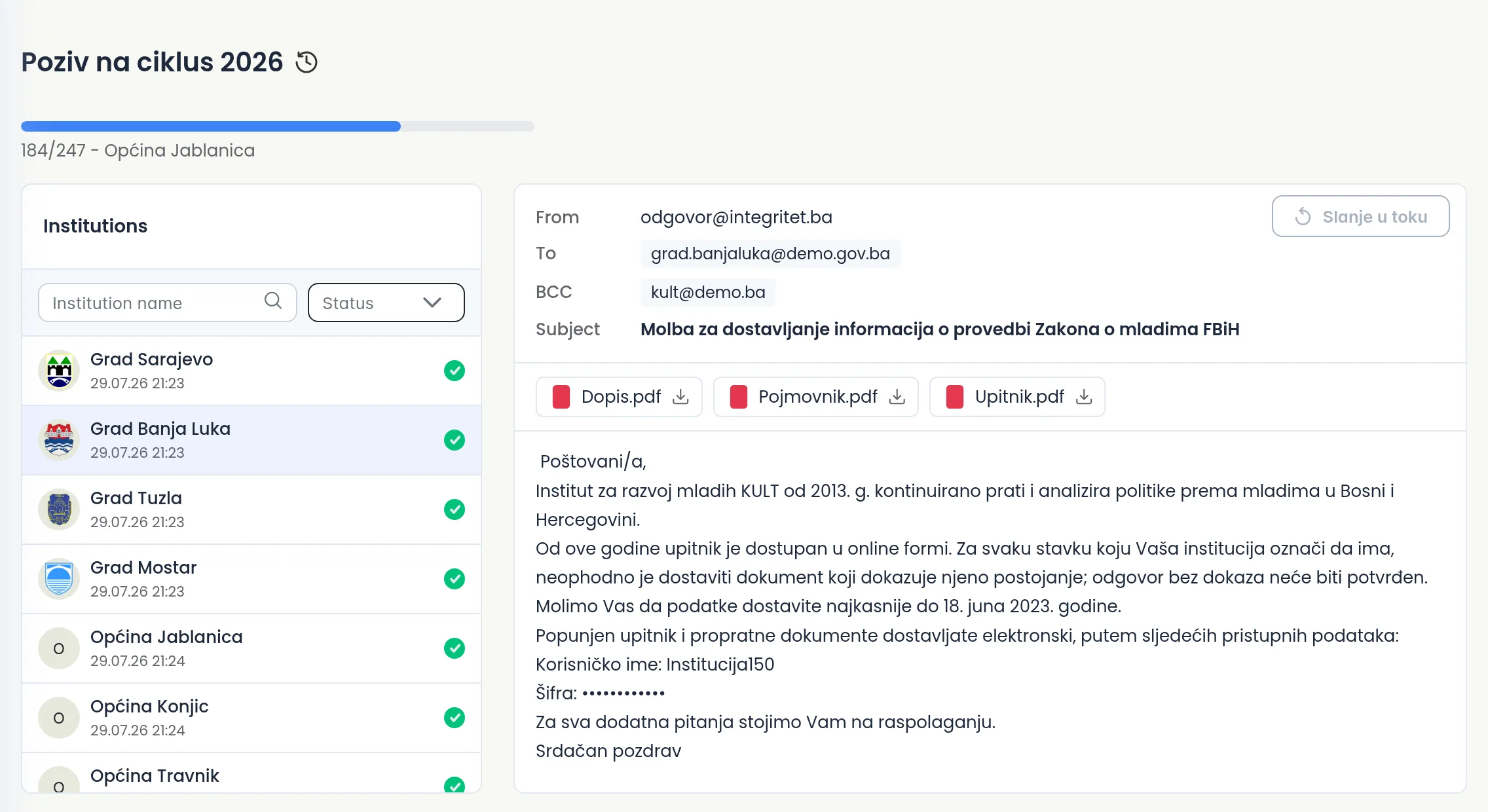The width and height of the screenshot is (1488, 812).
Task: Open the Dopis.pdf attachment name
Action: [x=621, y=397]
